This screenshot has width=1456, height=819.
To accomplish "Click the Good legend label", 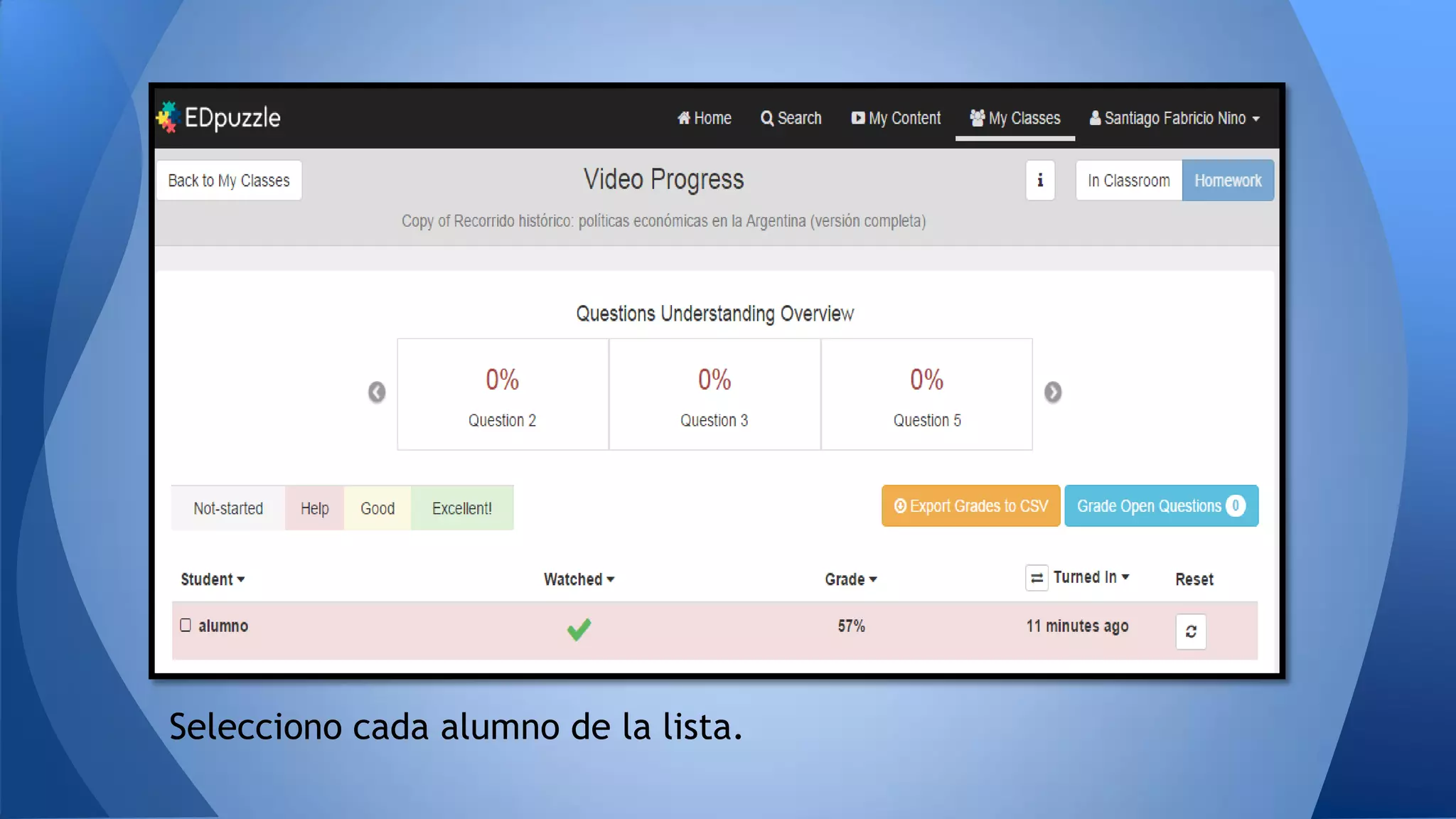I will tap(378, 508).
